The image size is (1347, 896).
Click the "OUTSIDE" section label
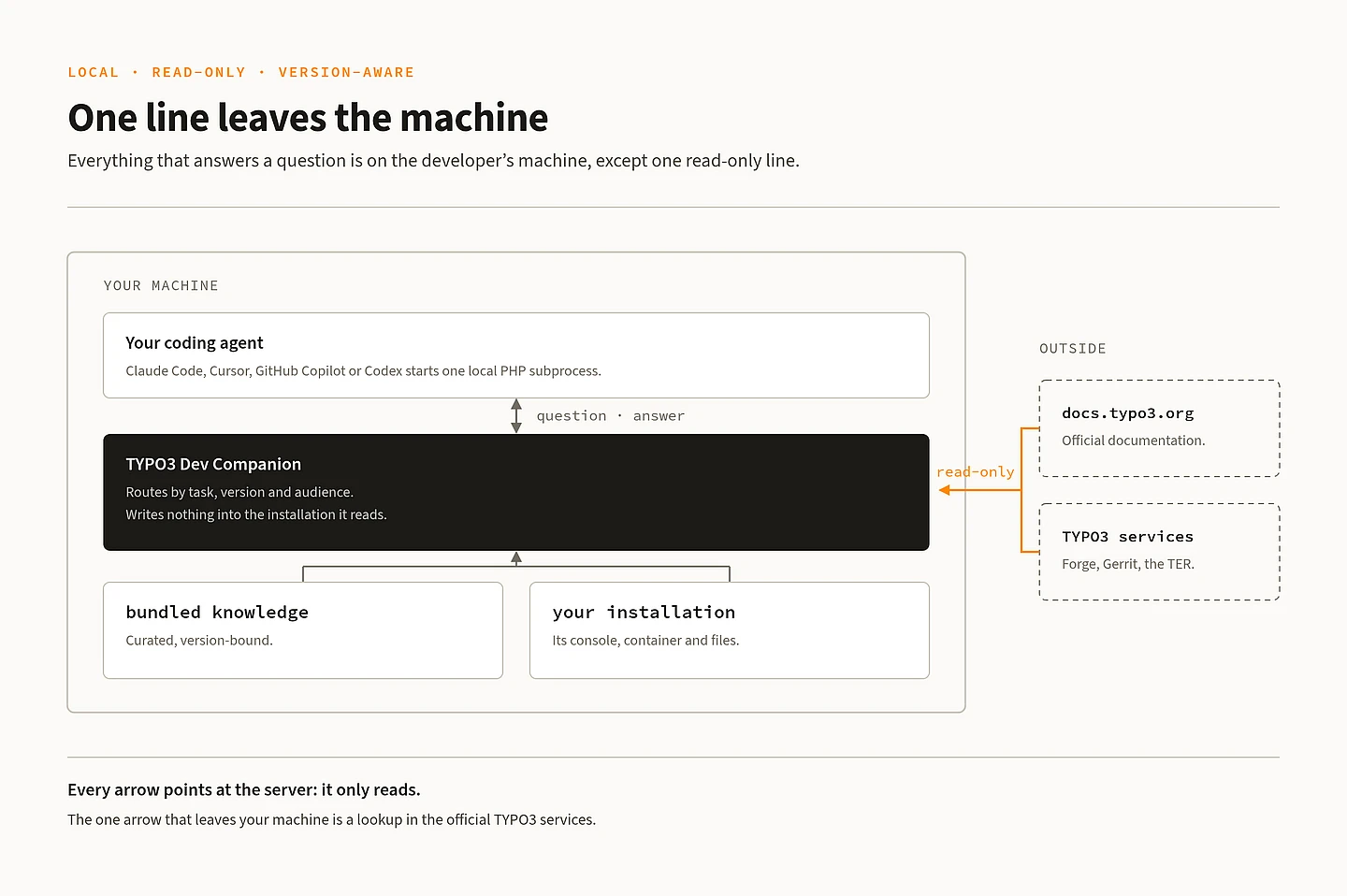click(1073, 349)
